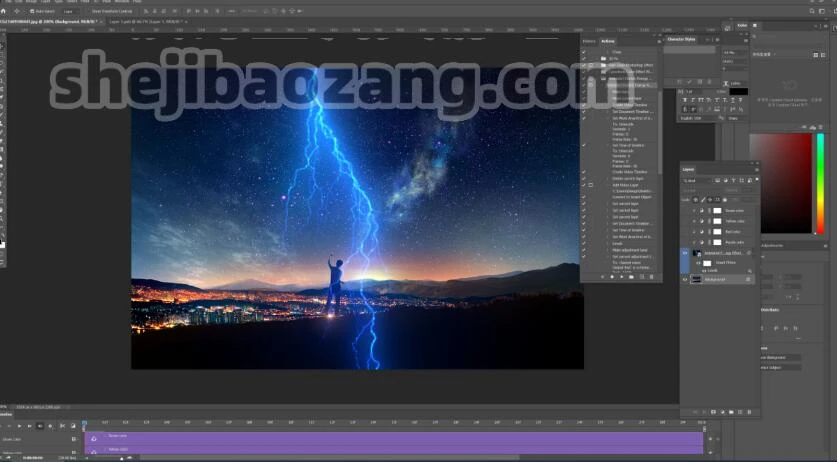
Task: Hide the Background layer with eye icon
Action: [x=685, y=279]
